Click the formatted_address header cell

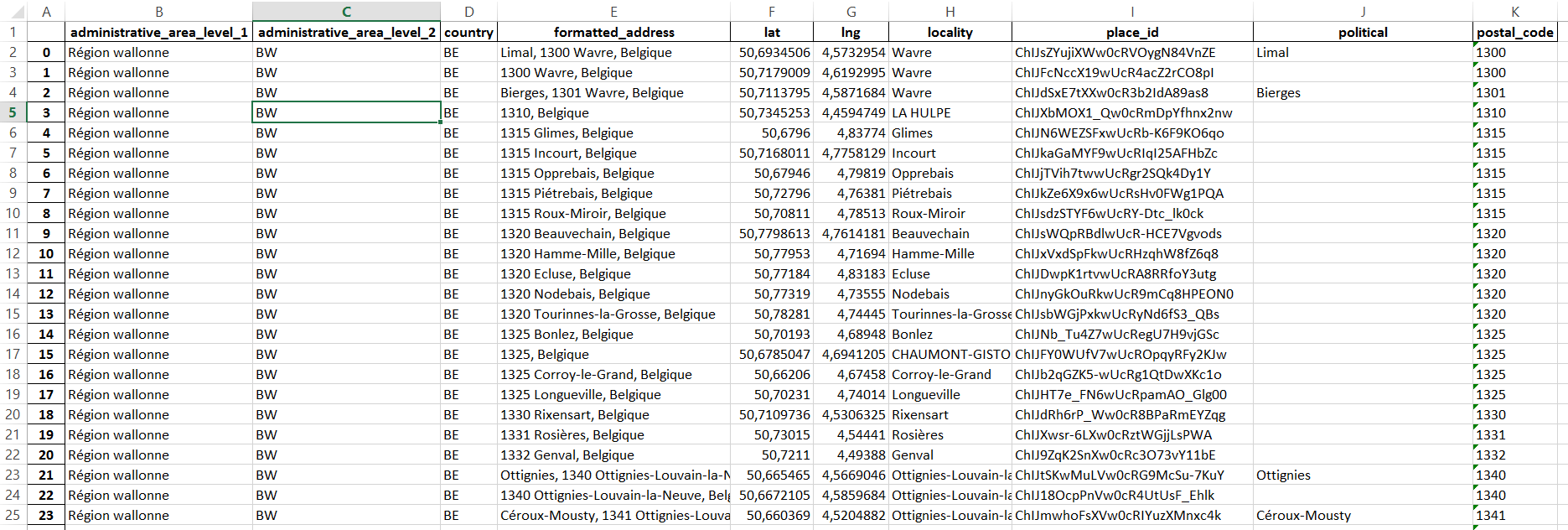[x=613, y=32]
